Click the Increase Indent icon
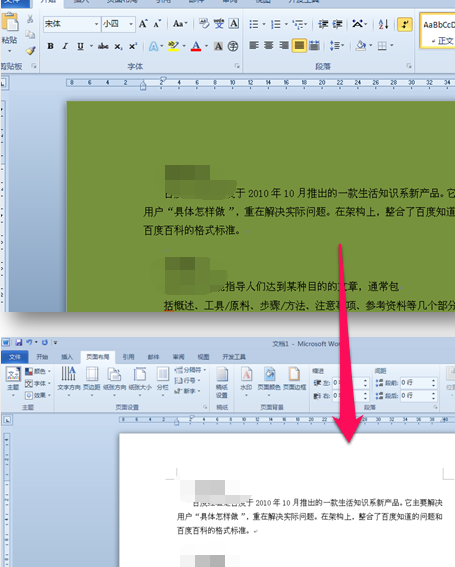 click(337, 24)
